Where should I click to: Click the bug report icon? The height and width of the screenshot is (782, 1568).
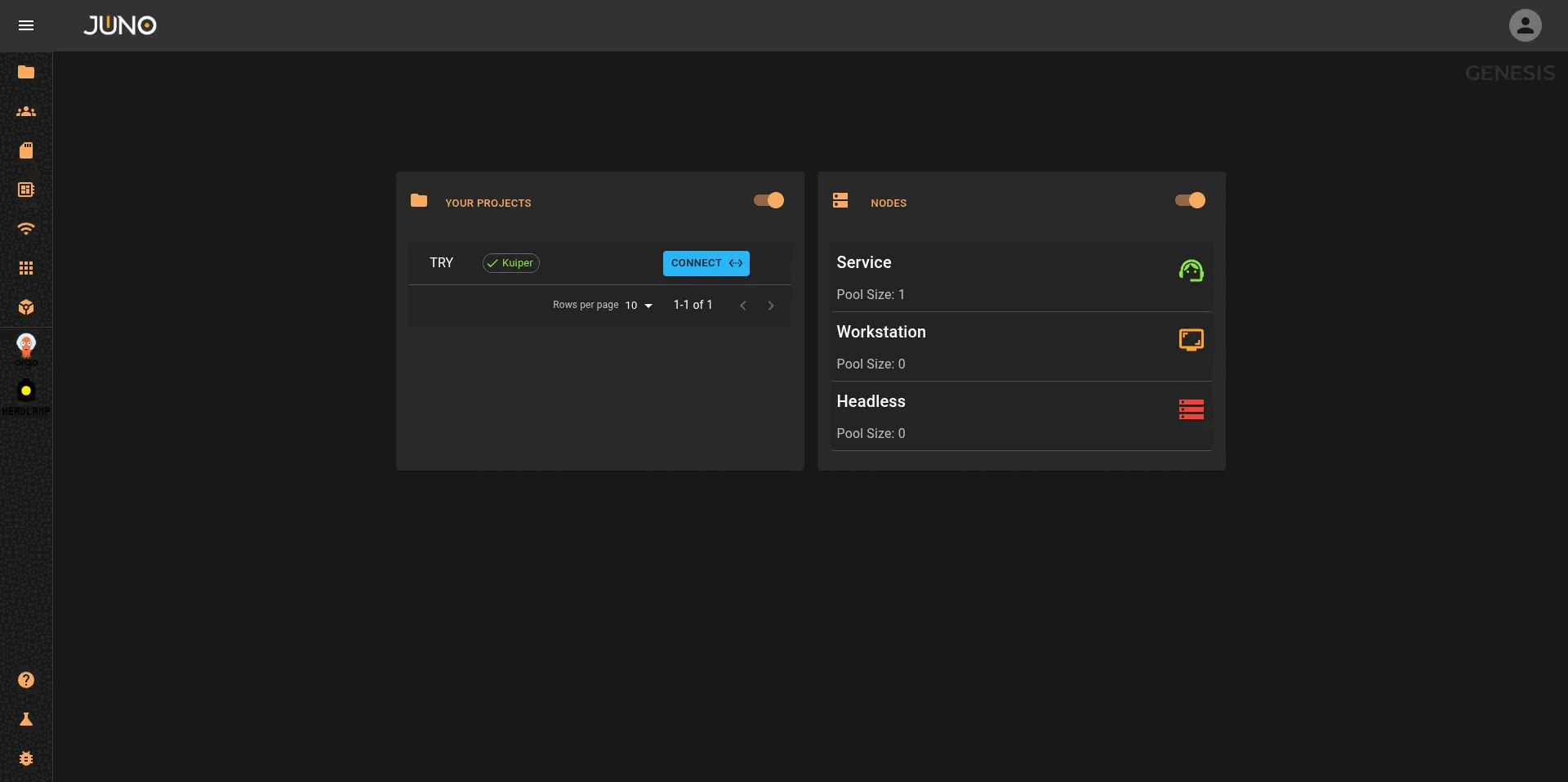pyautogui.click(x=26, y=758)
